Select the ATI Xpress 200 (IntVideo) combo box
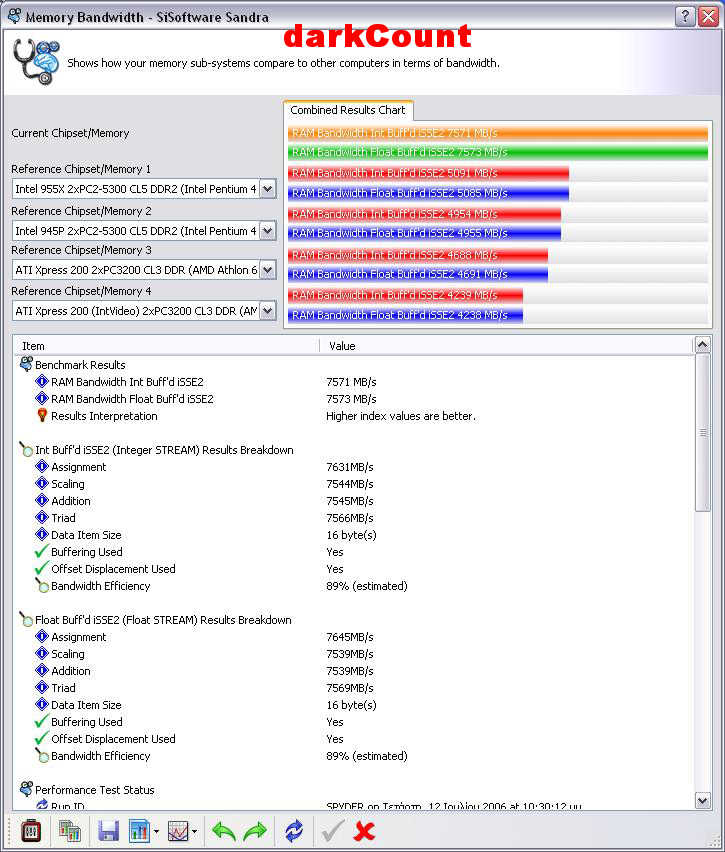Viewport: 725px width, 852px height. pyautogui.click(x=144, y=311)
